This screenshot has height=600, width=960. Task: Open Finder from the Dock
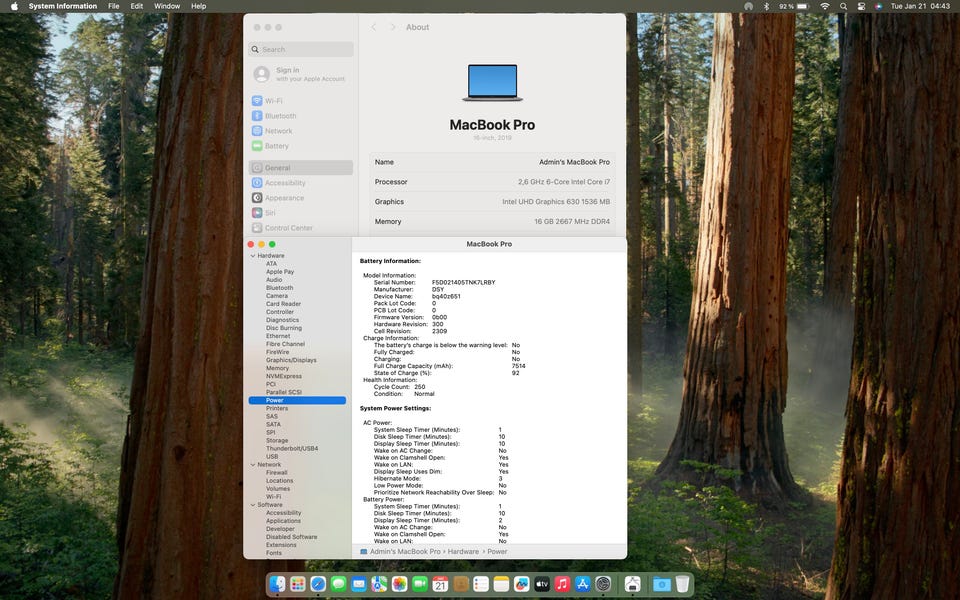pyautogui.click(x=277, y=584)
